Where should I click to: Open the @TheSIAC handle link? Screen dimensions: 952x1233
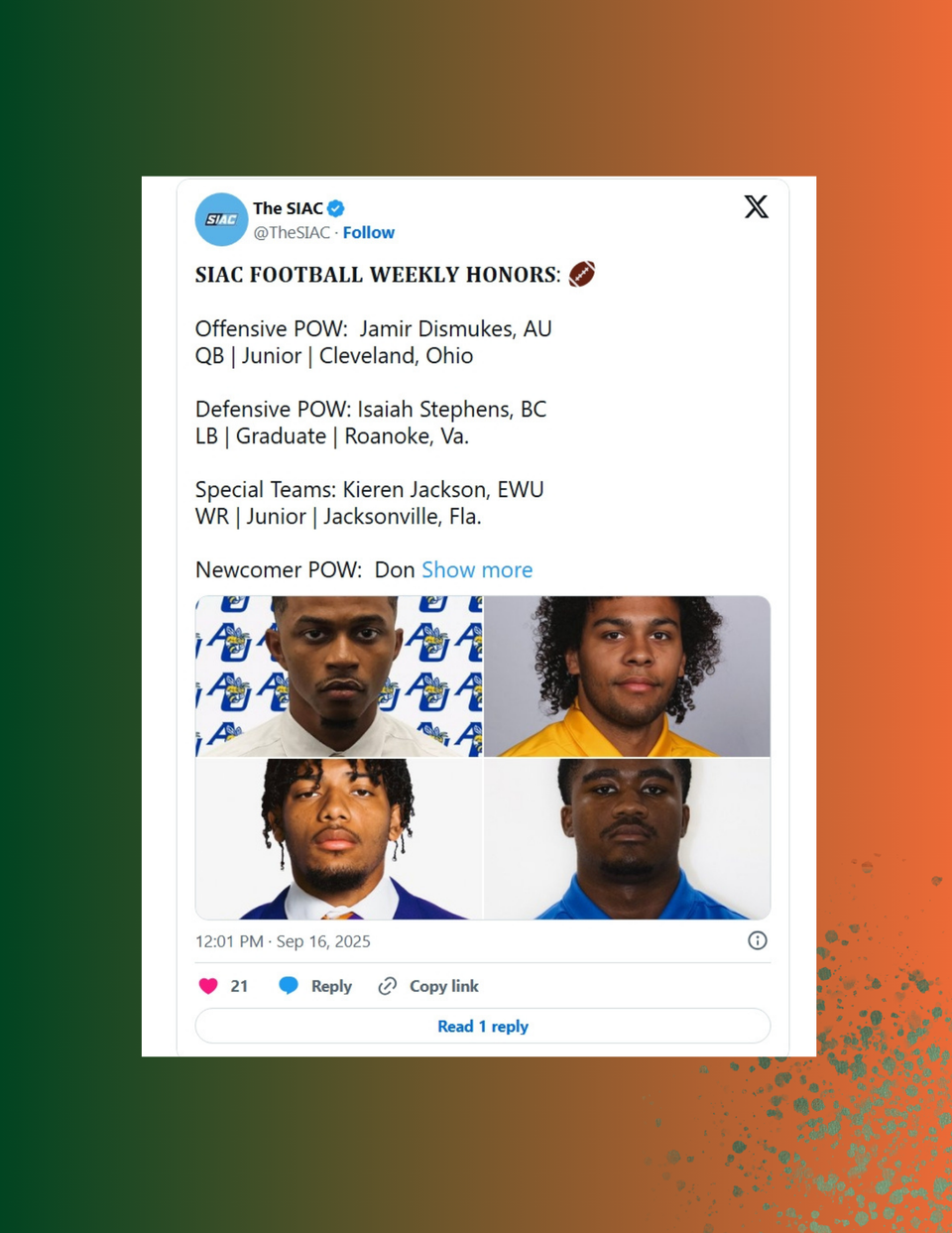coord(292,232)
